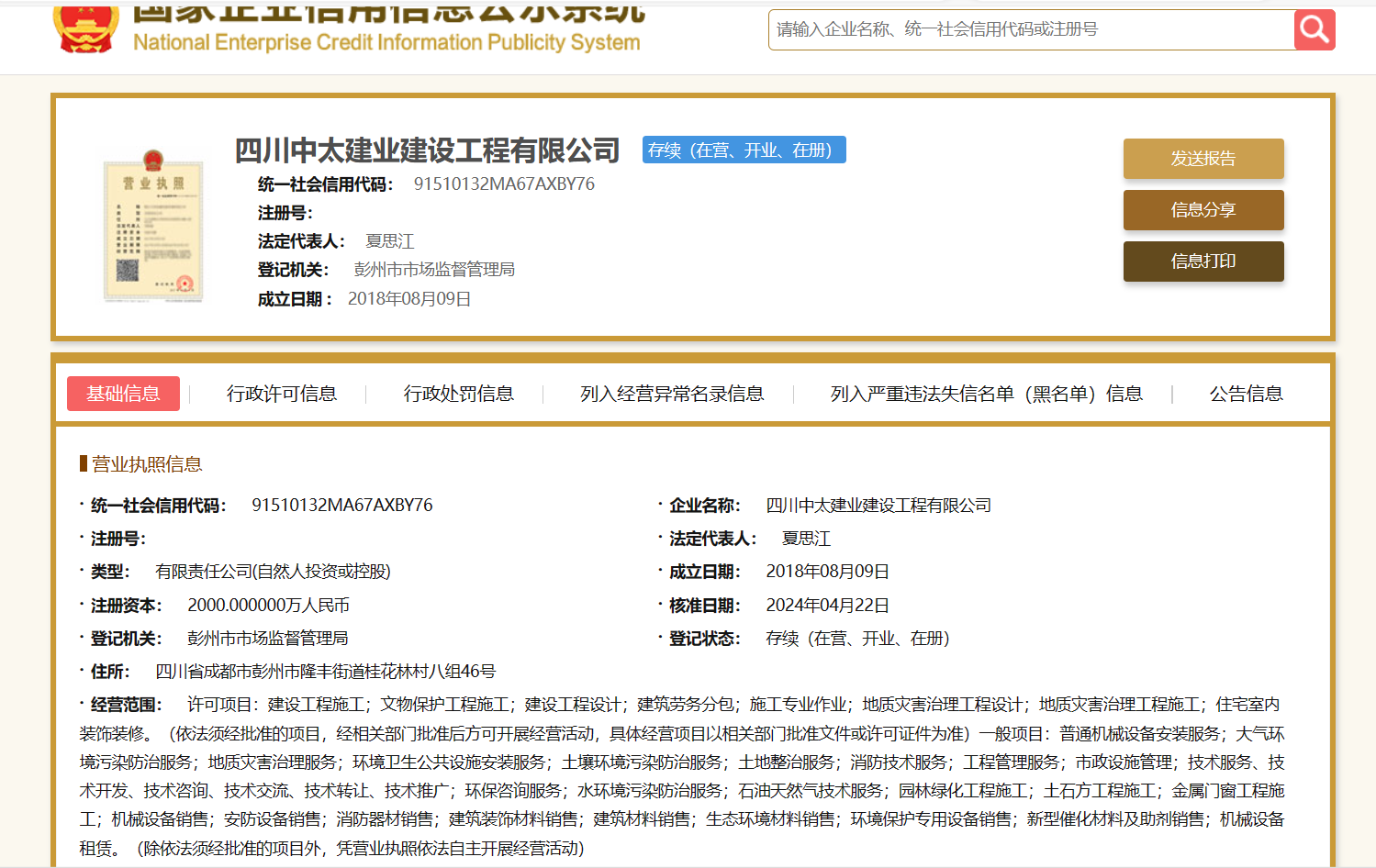Click the National Enterprise Credit Information Publicity System title
The image size is (1376, 868).
tap(386, 42)
